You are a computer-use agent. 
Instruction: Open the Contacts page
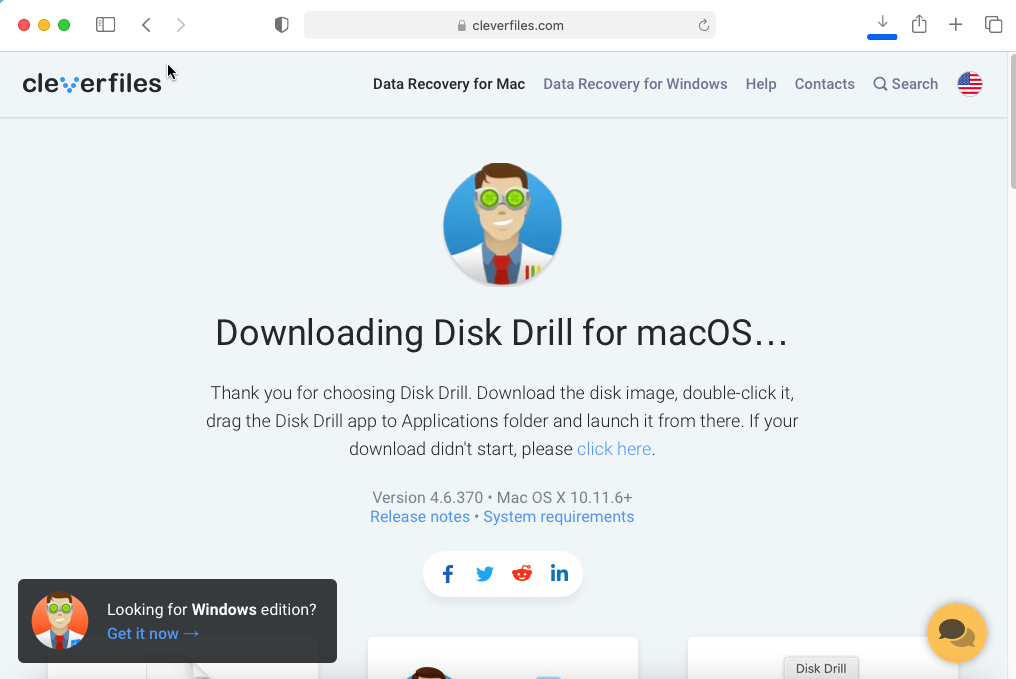824,84
